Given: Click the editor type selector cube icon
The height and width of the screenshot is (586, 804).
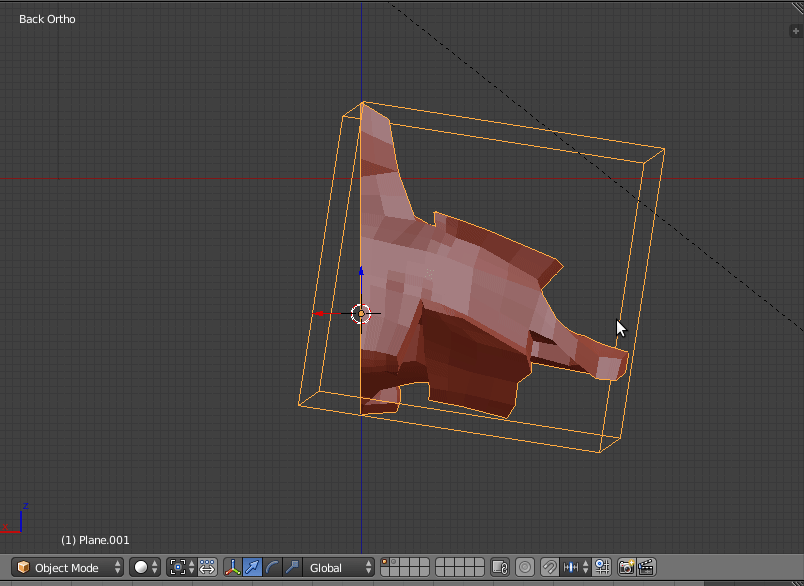Looking at the screenshot, I should [x=21, y=567].
